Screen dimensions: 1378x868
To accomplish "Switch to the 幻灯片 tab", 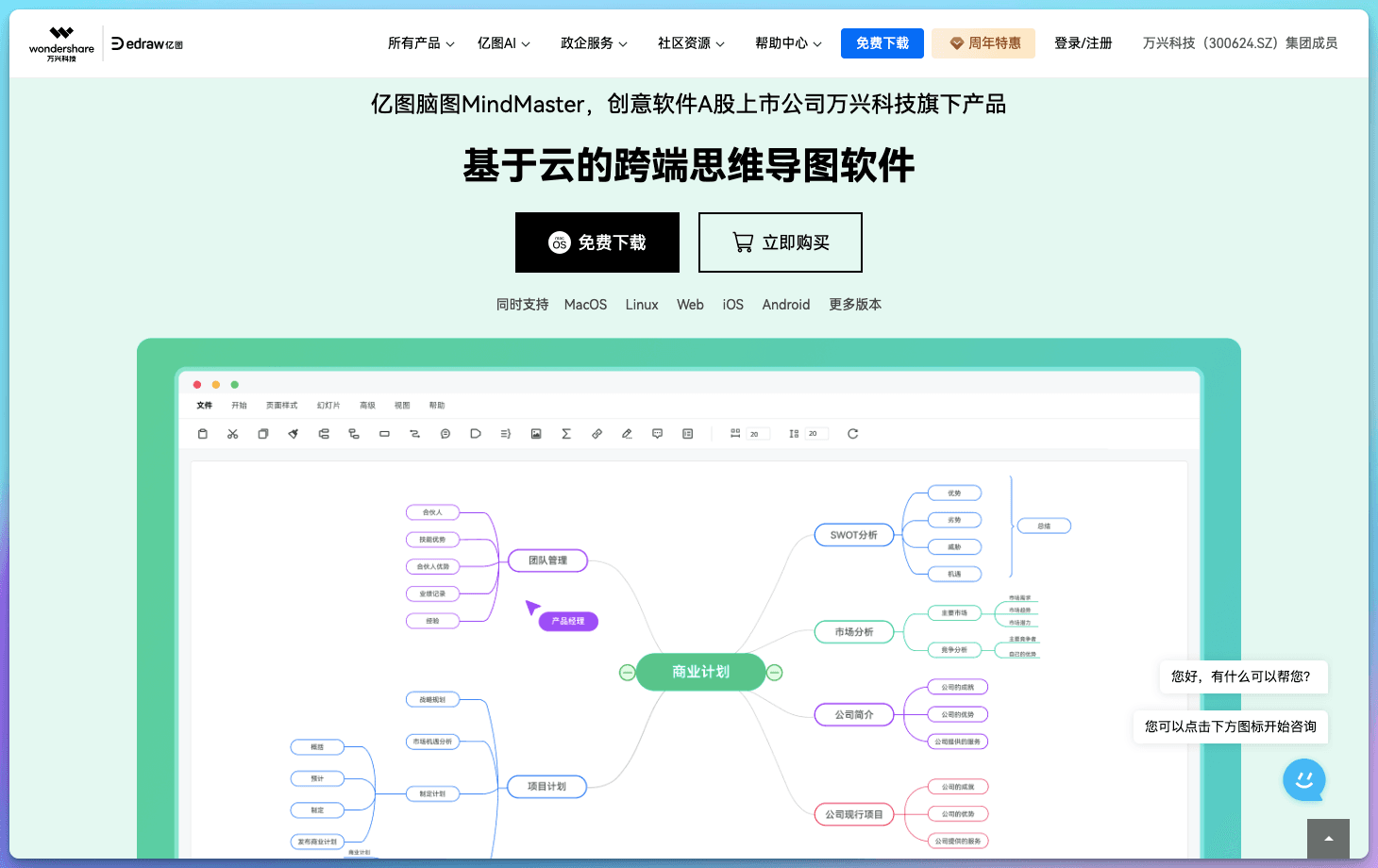I will [x=328, y=406].
